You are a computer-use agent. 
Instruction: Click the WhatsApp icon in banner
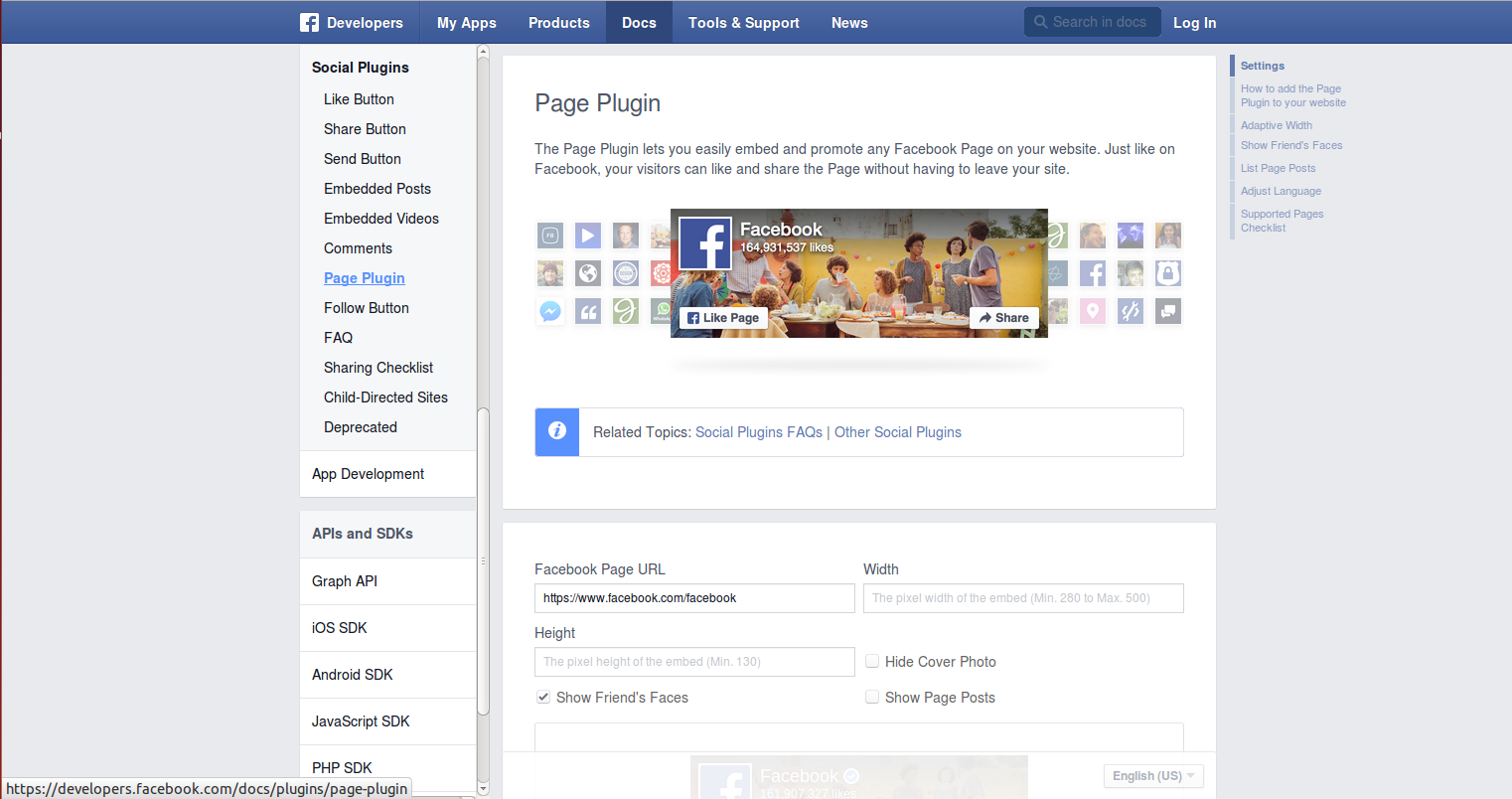pos(661,311)
